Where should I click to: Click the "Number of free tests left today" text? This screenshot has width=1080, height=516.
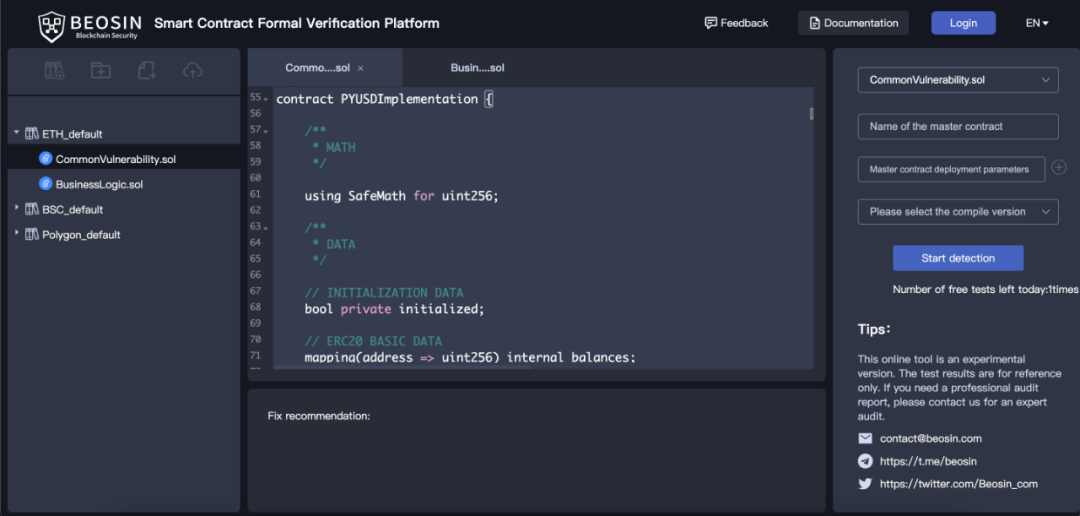(x=985, y=290)
